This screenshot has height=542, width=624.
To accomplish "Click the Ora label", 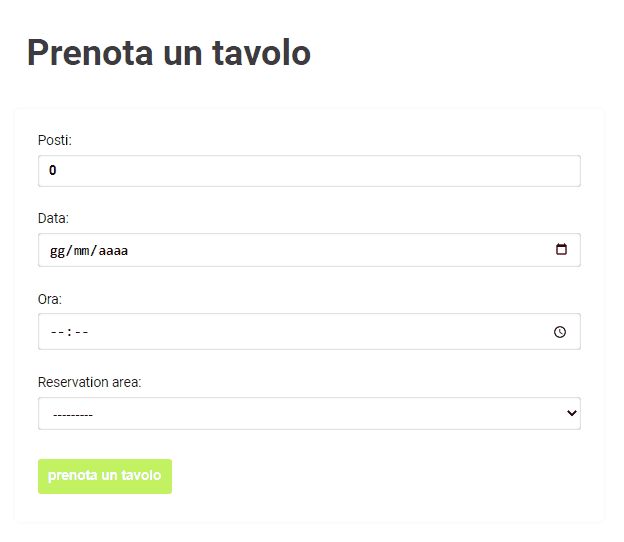I will tap(50, 299).
